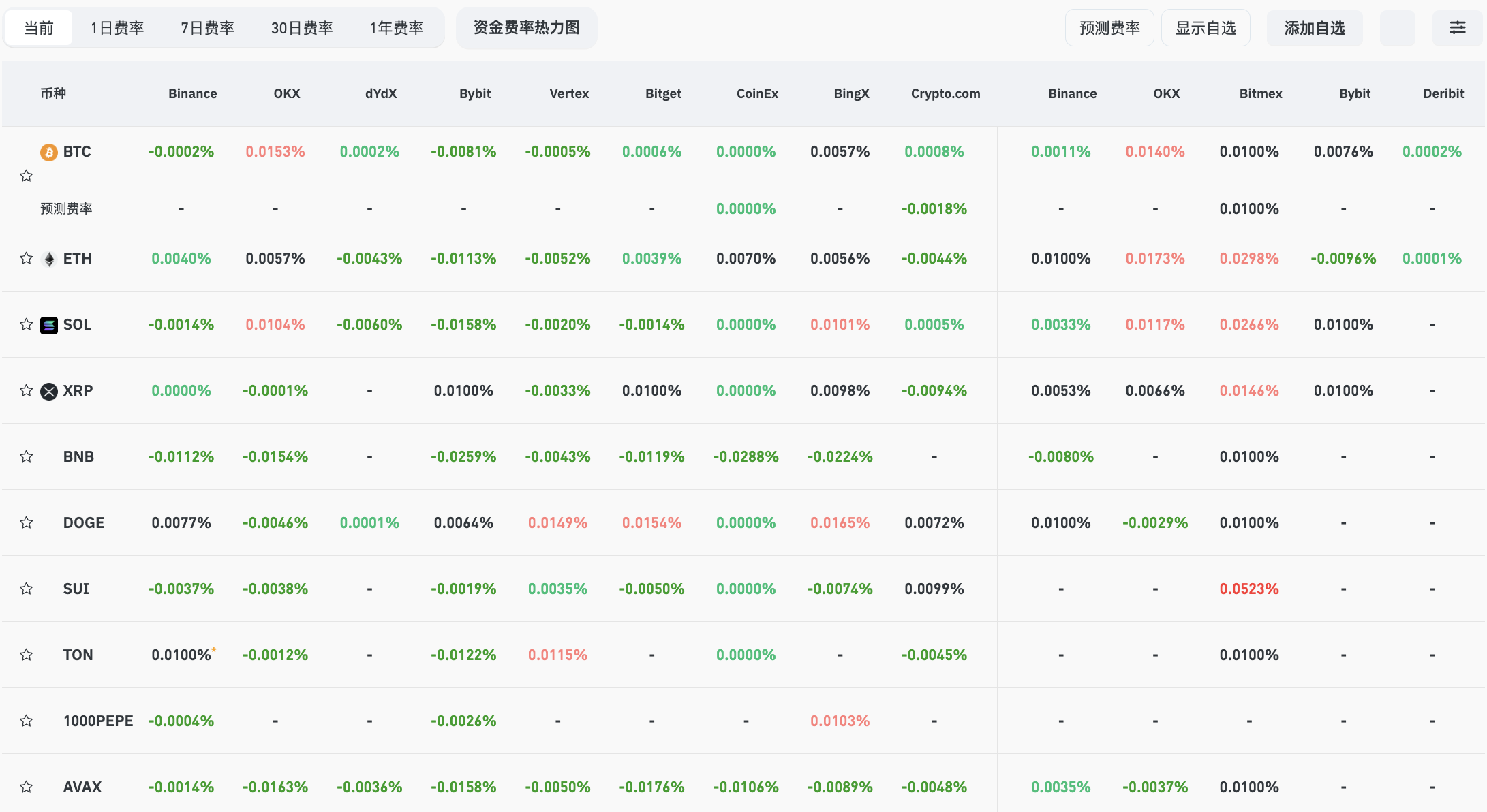Open the filter settings sliders icon
Viewport: 1487px width, 812px height.
click(1457, 28)
